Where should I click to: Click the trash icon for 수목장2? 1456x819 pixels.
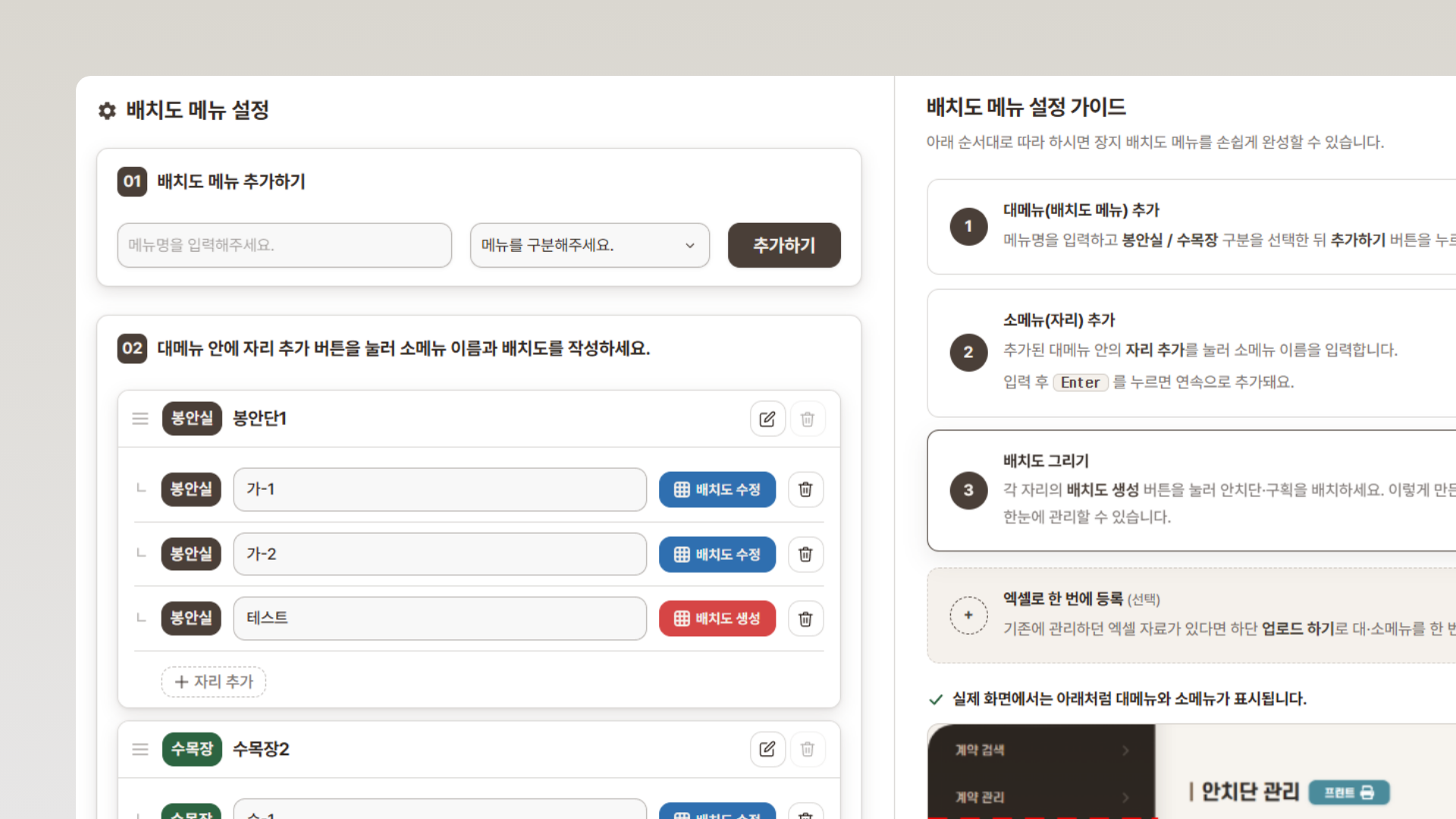tap(808, 749)
